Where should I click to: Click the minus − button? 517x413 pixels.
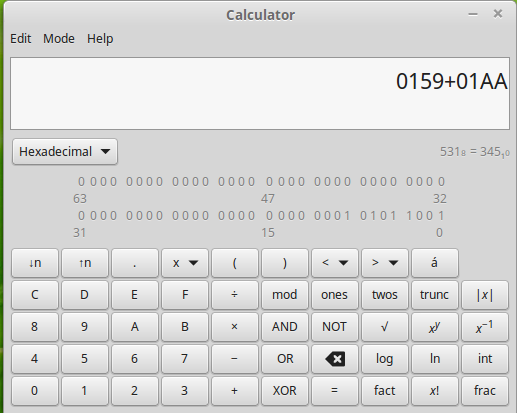point(235,359)
